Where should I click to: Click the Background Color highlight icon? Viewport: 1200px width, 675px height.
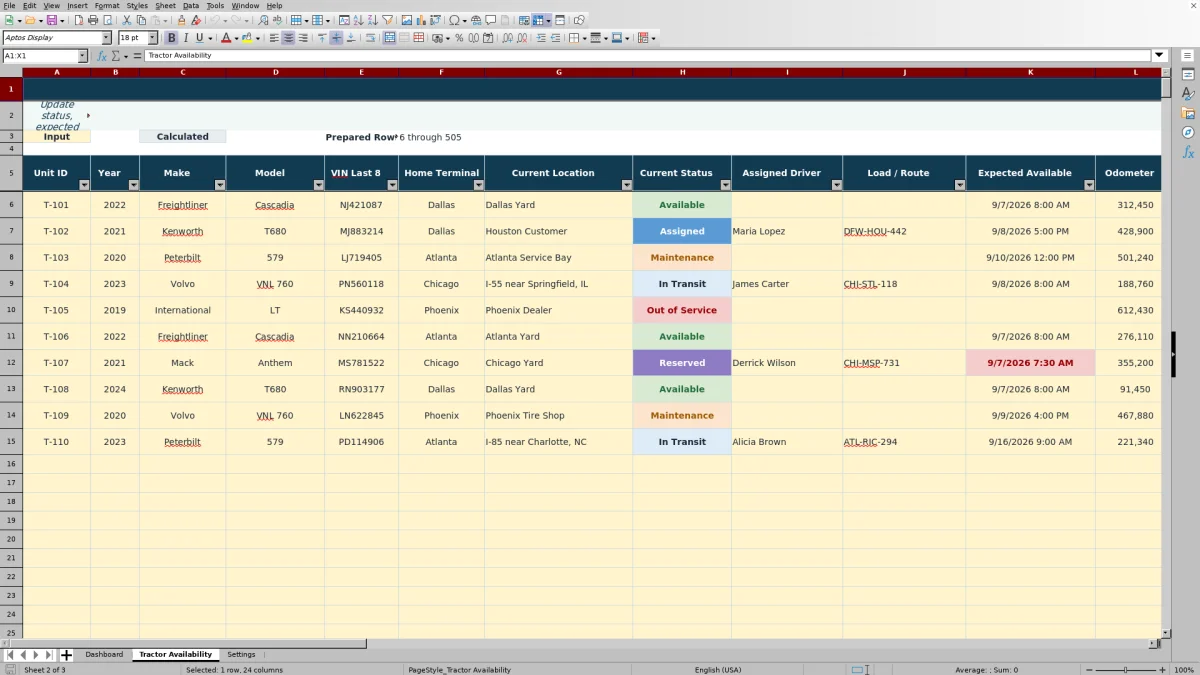coord(247,38)
